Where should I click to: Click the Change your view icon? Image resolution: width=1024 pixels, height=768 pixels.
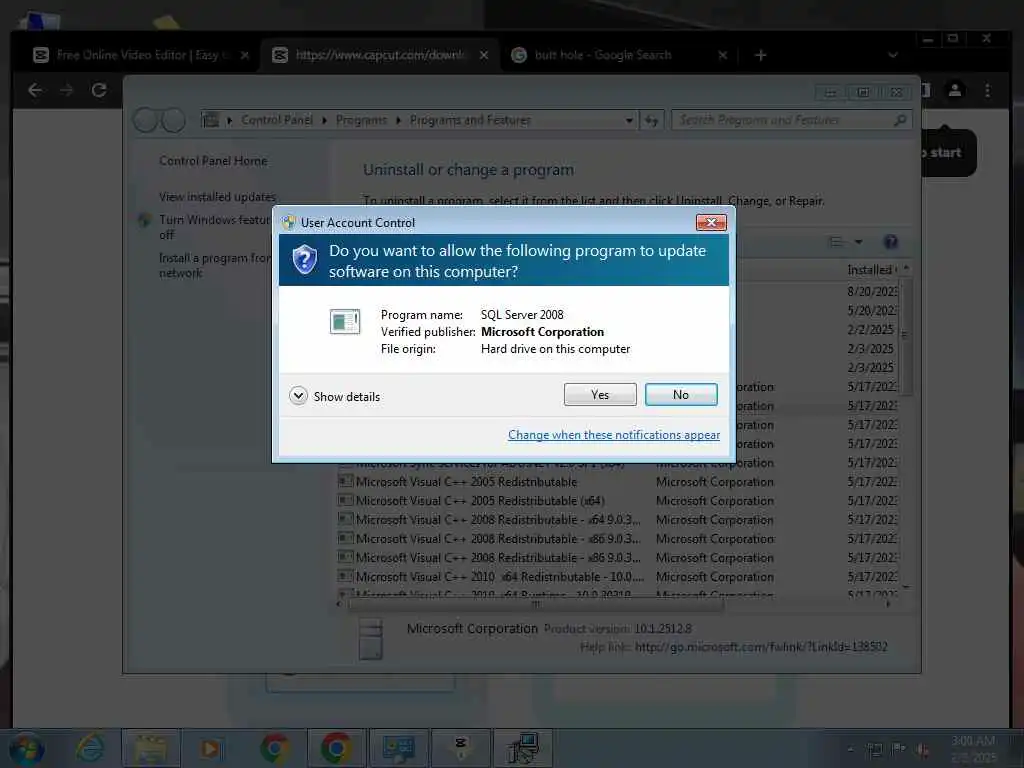tap(836, 242)
